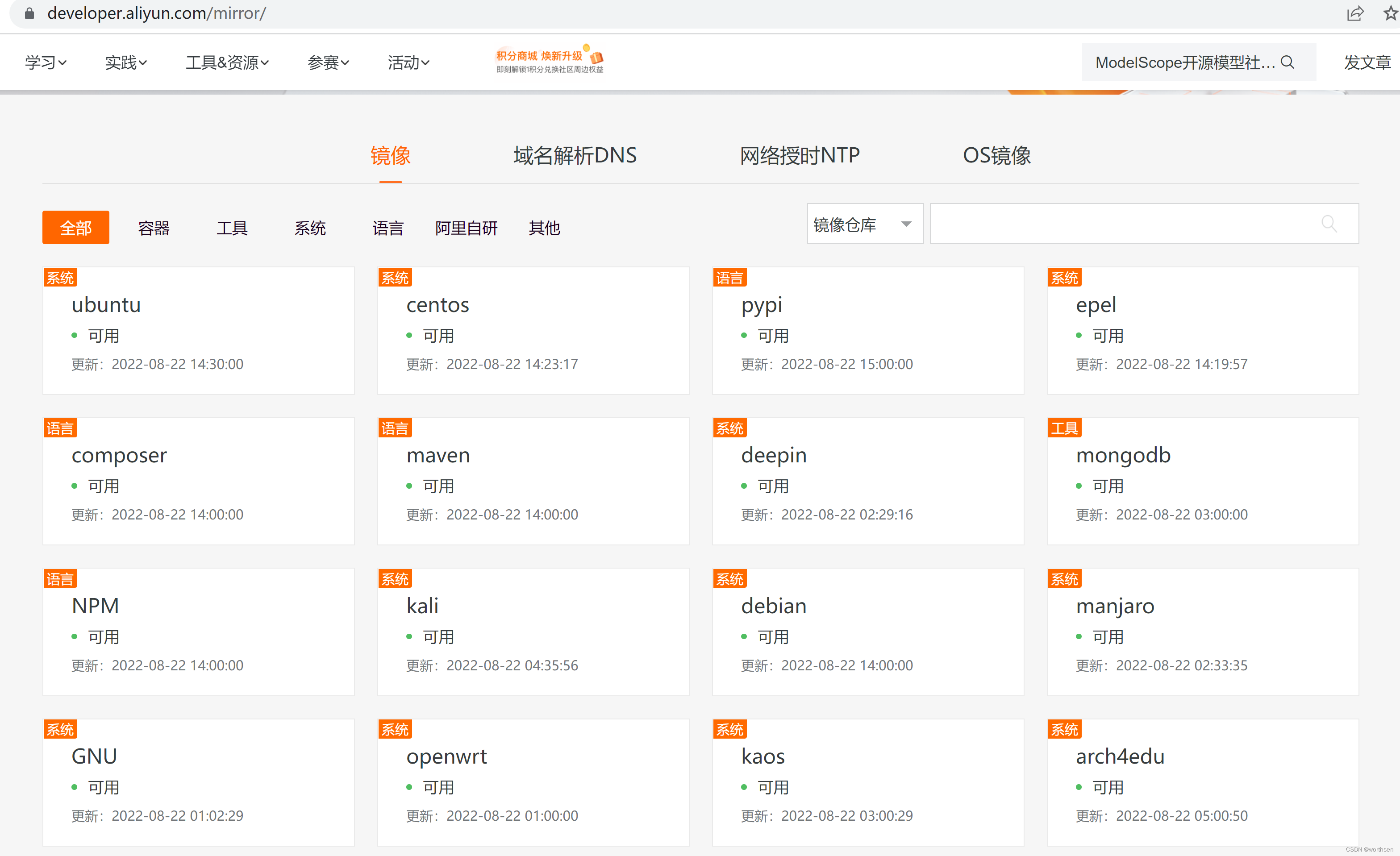Select the 全部 category filter
Screen dimensions: 1400x856
click(75, 228)
